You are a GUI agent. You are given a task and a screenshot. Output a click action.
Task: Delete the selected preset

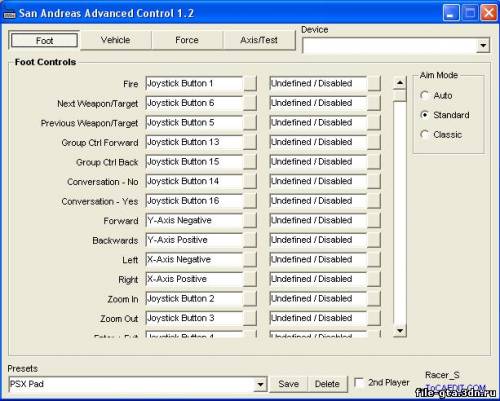[327, 384]
